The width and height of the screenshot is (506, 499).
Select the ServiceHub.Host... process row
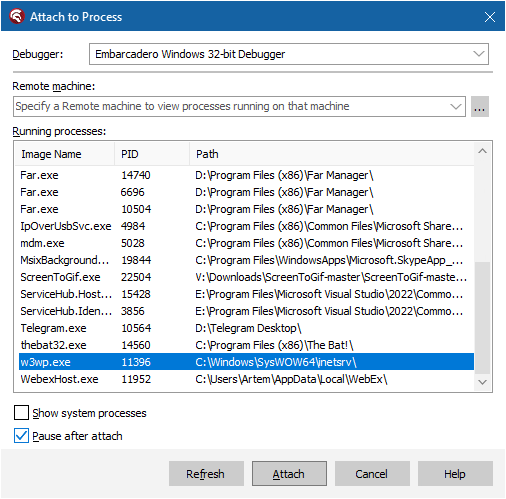pos(246,294)
